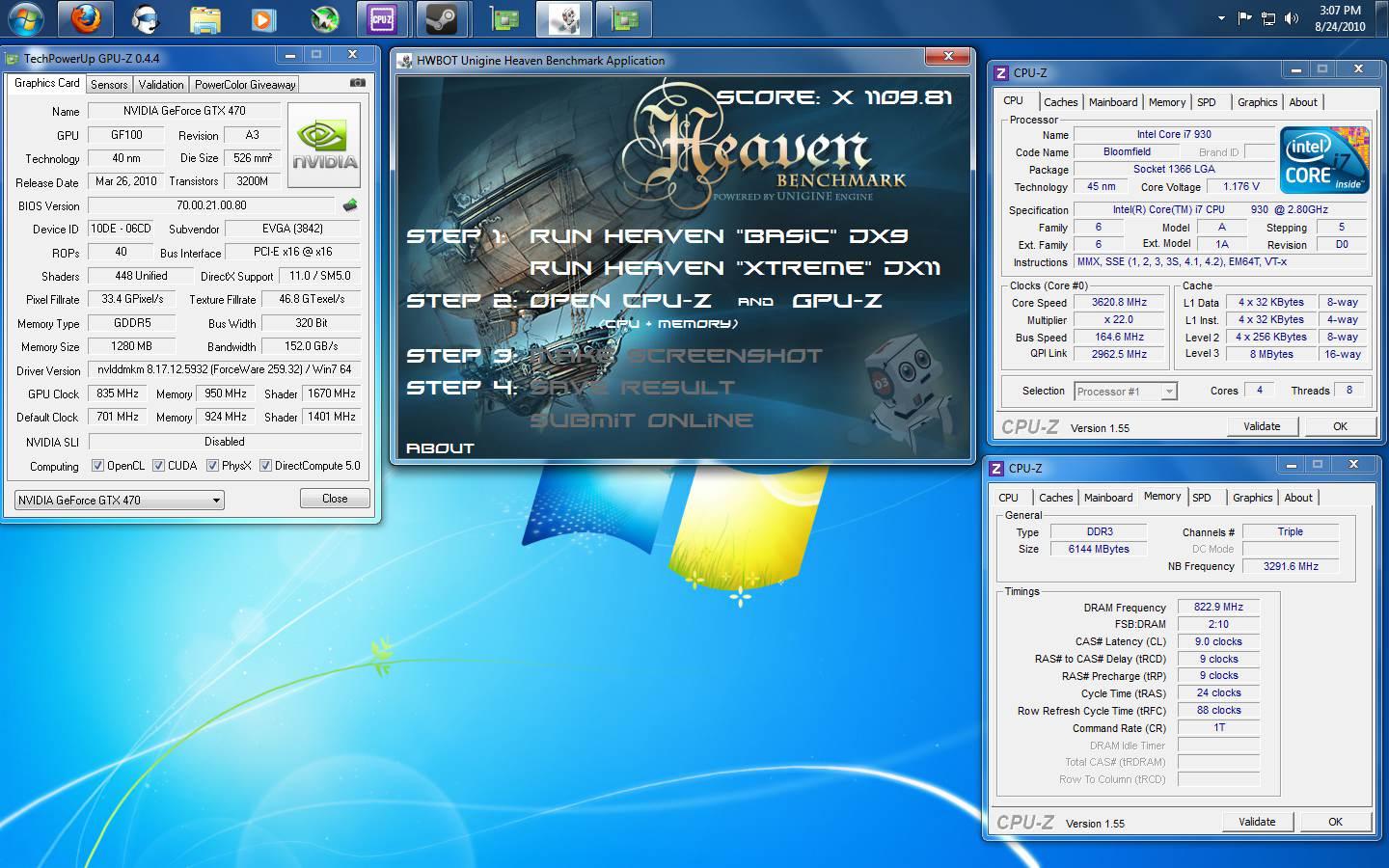The image size is (1389, 868).
Task: Click the Core Speed value 3620.8 MHz
Action: coord(1120,302)
